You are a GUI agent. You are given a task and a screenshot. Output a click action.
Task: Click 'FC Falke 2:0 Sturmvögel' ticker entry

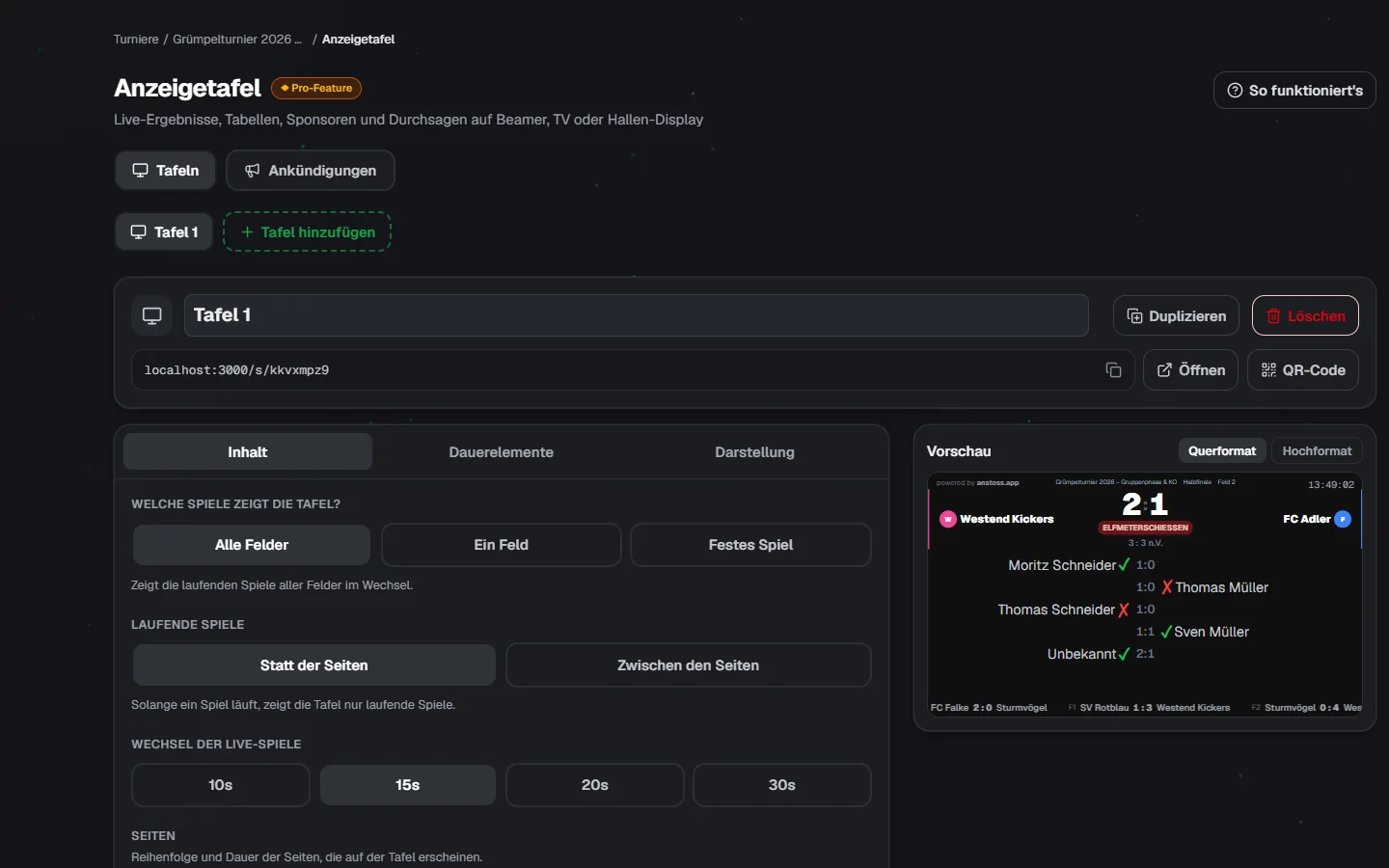coord(989,708)
